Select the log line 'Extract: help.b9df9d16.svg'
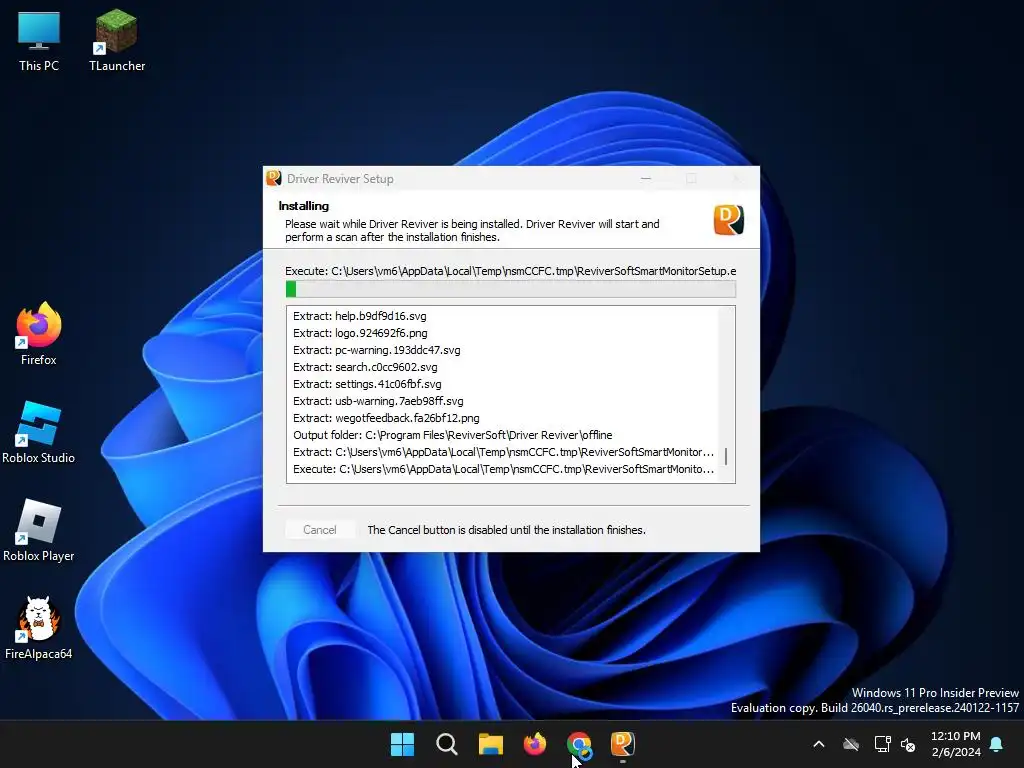Viewport: 1024px width, 768px height. (360, 316)
